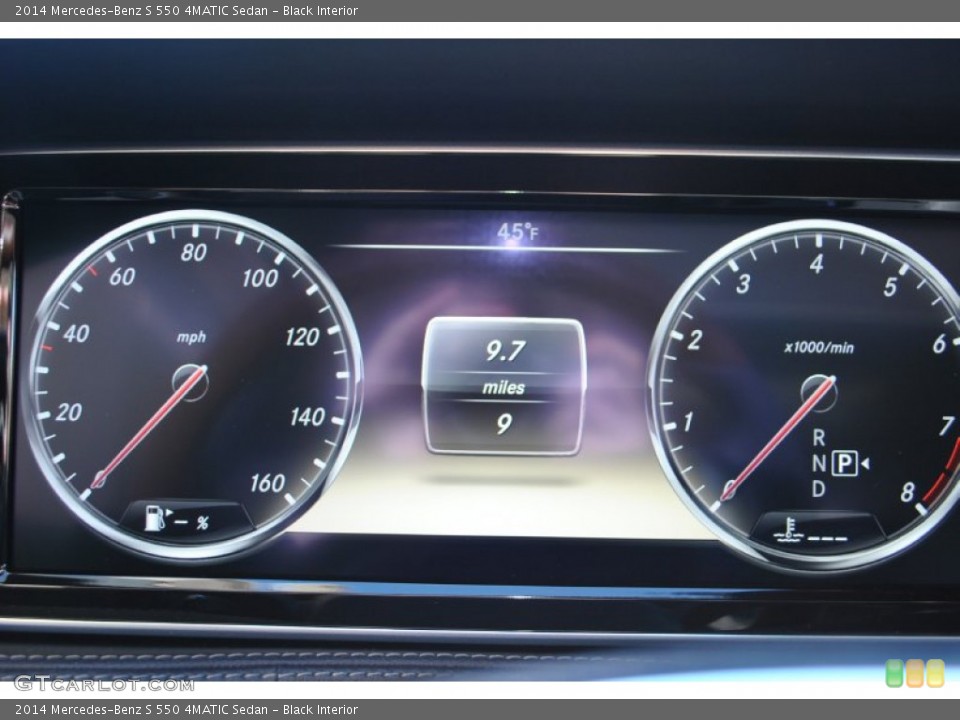Click the arrow beside the P indicator

(864, 464)
